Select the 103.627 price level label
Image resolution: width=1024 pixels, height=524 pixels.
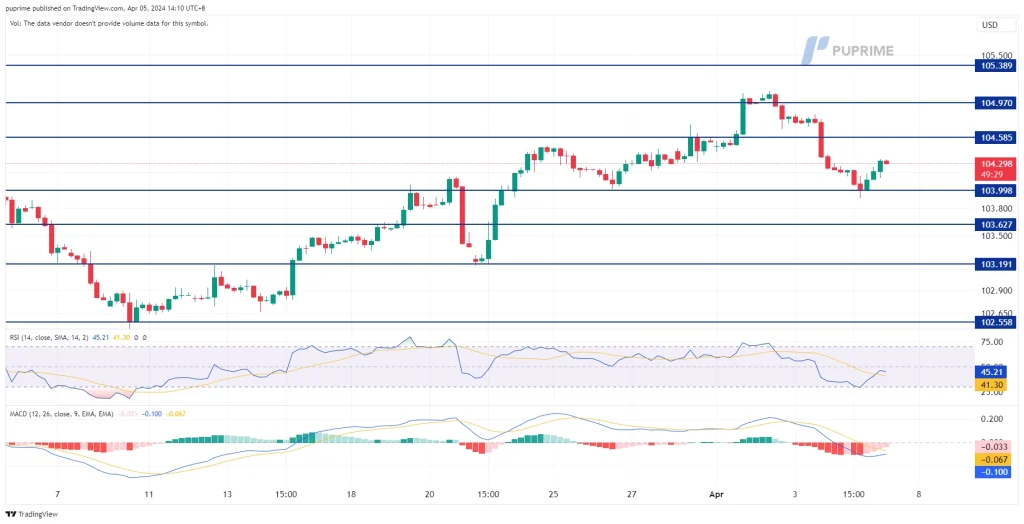click(x=994, y=225)
